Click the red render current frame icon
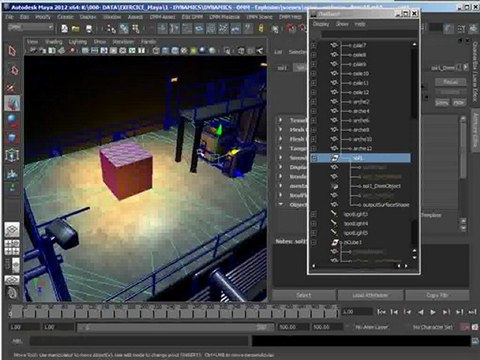 [291, 28]
